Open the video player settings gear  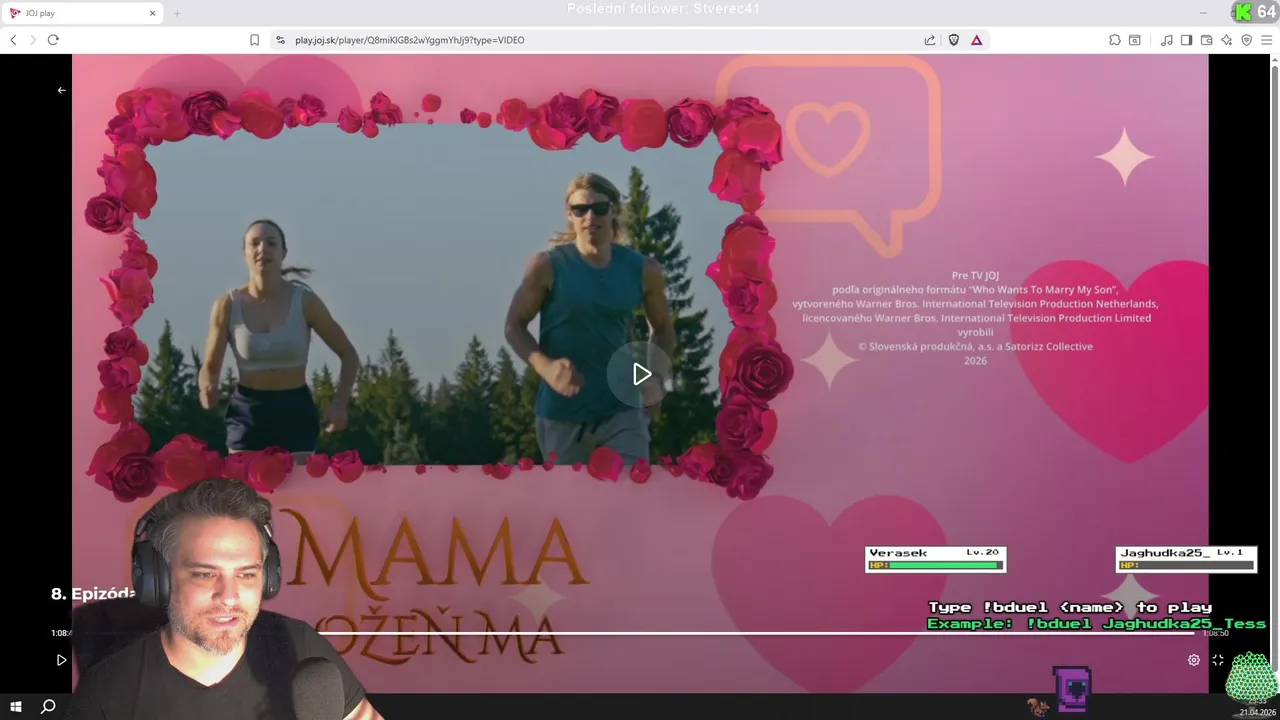tap(1193, 660)
